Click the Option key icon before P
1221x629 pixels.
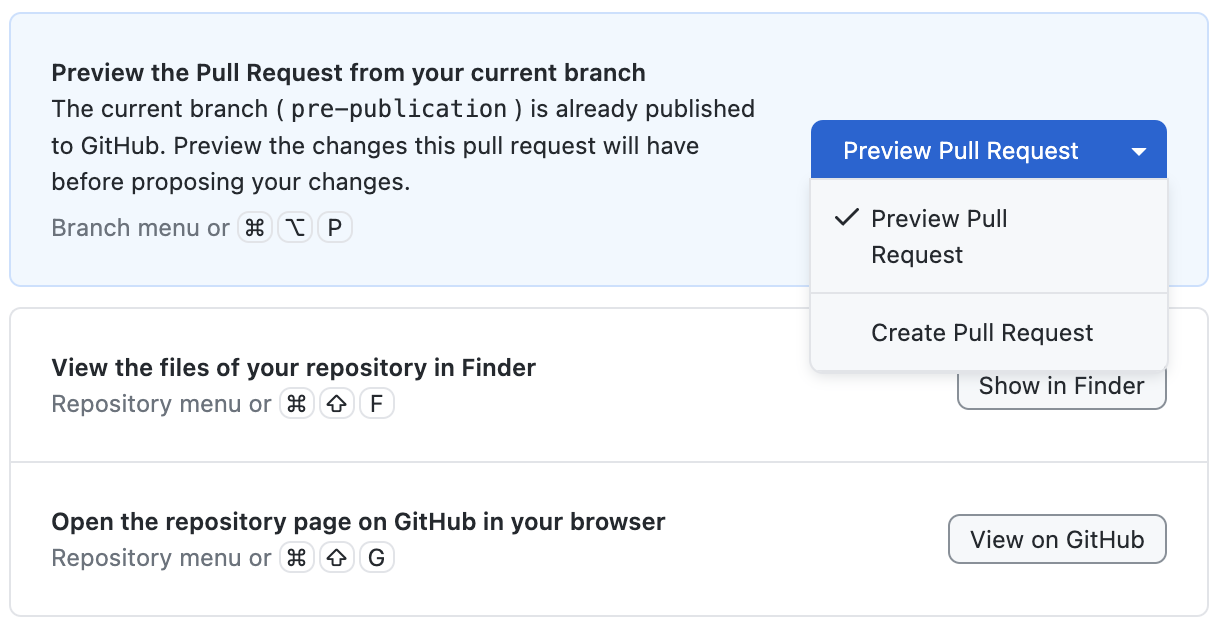pos(295,228)
